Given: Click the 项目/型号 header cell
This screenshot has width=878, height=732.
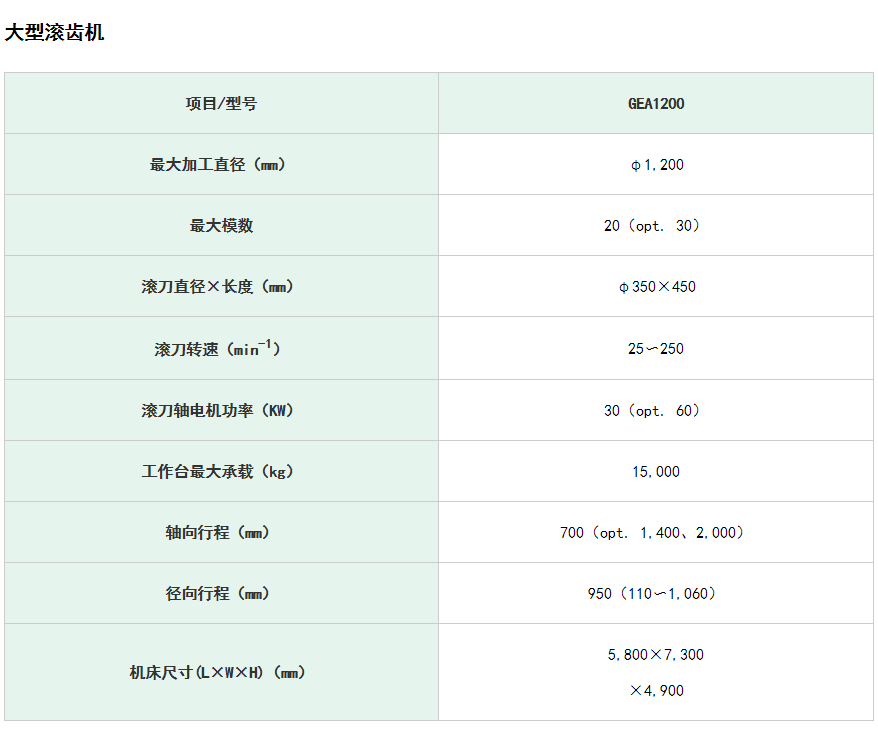Looking at the screenshot, I should tap(221, 104).
